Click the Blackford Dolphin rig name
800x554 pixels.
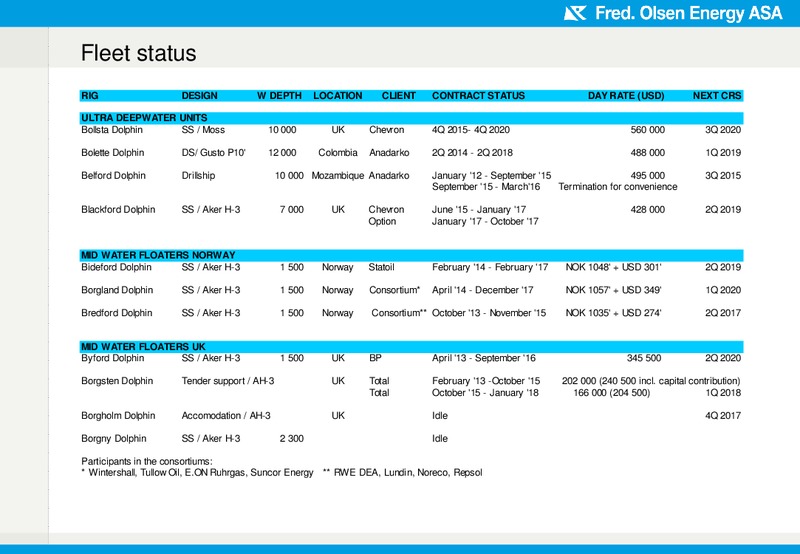[x=118, y=209]
